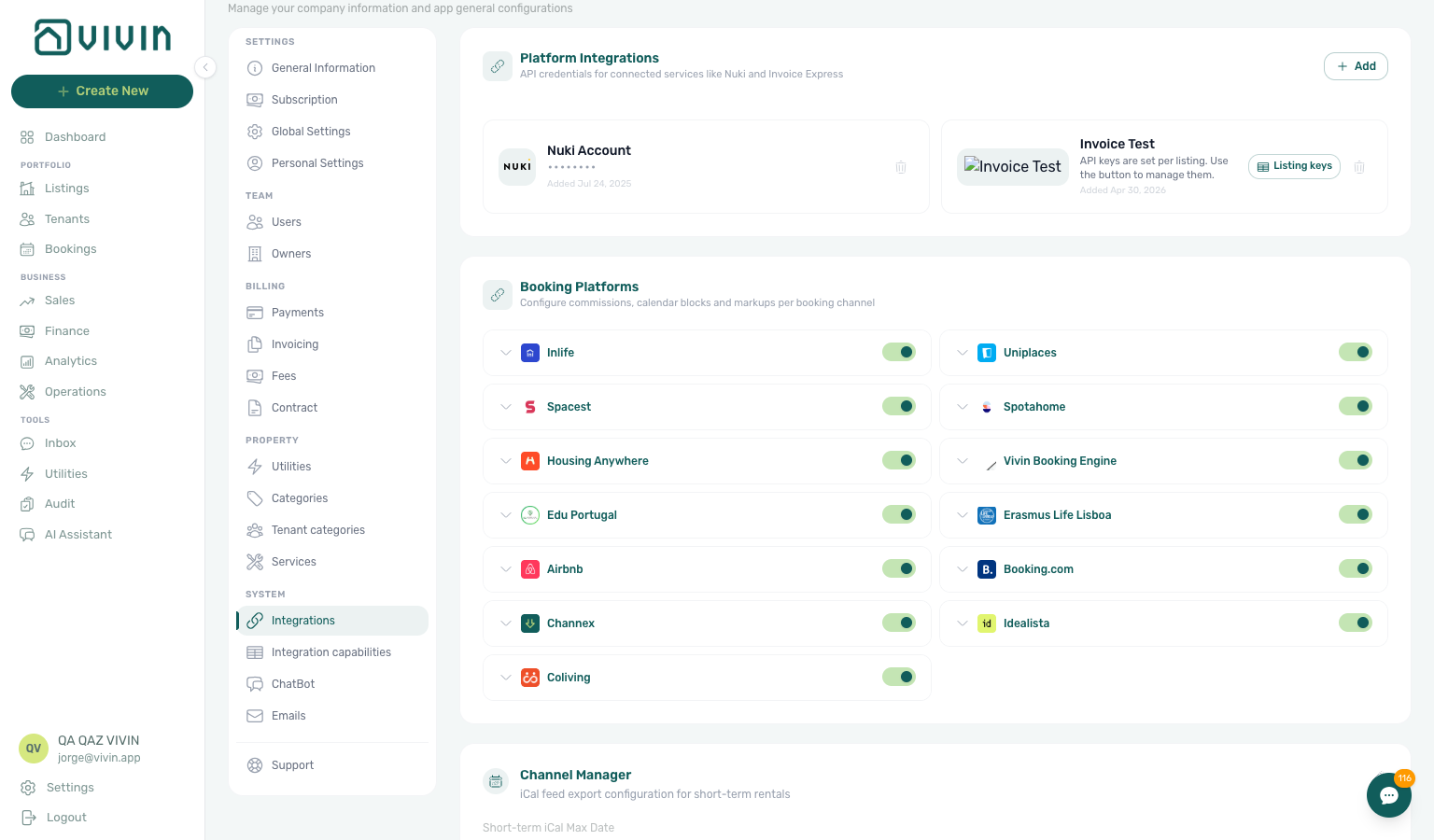Collapse the sidebar with the arrow button

point(205,67)
